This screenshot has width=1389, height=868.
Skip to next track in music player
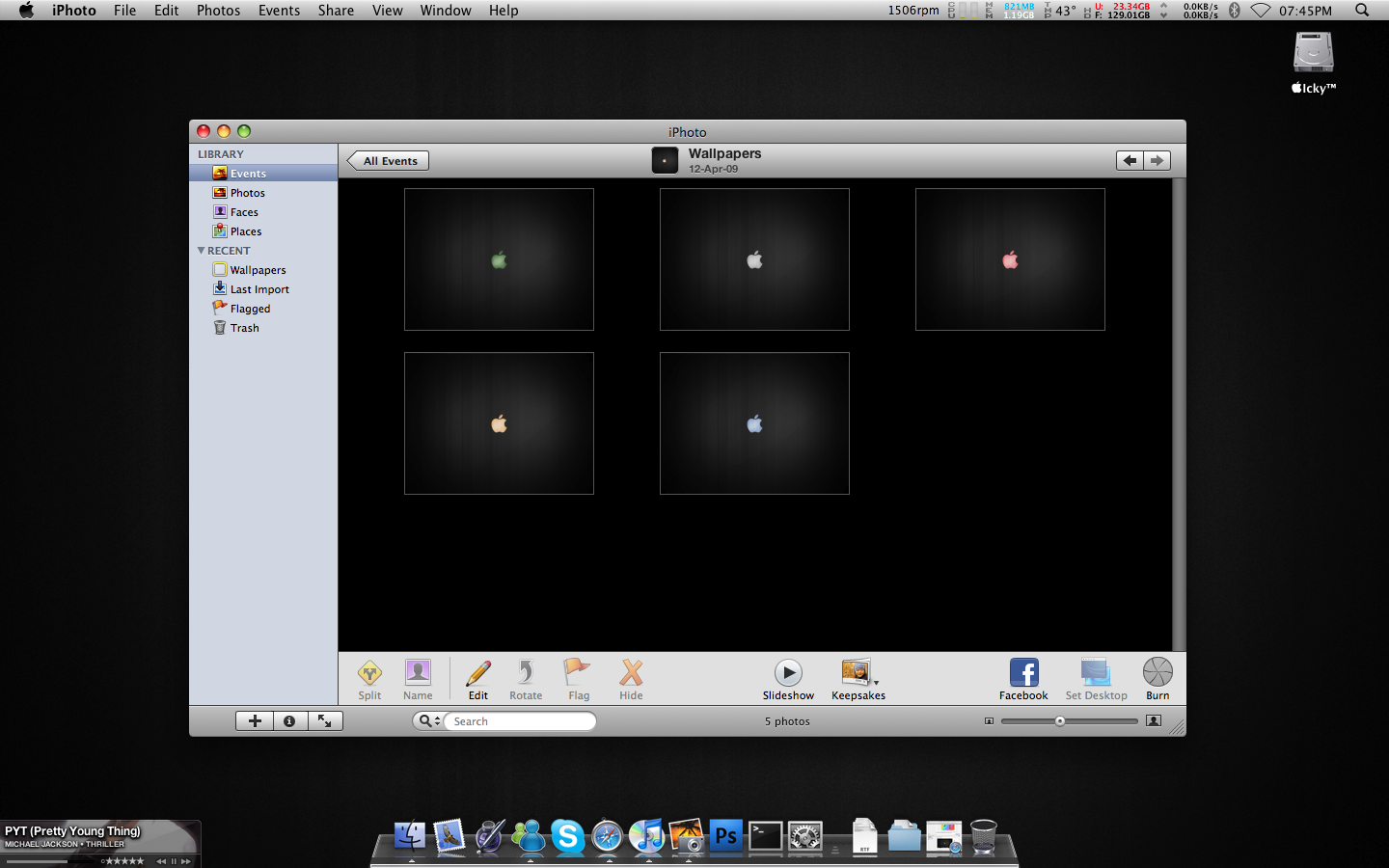tap(186, 861)
